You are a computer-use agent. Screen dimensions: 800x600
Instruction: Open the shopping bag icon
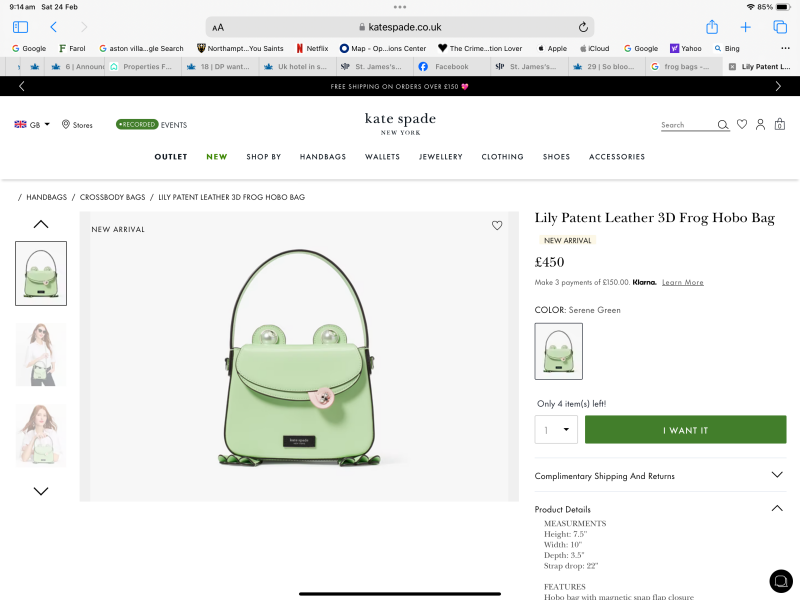pos(780,125)
